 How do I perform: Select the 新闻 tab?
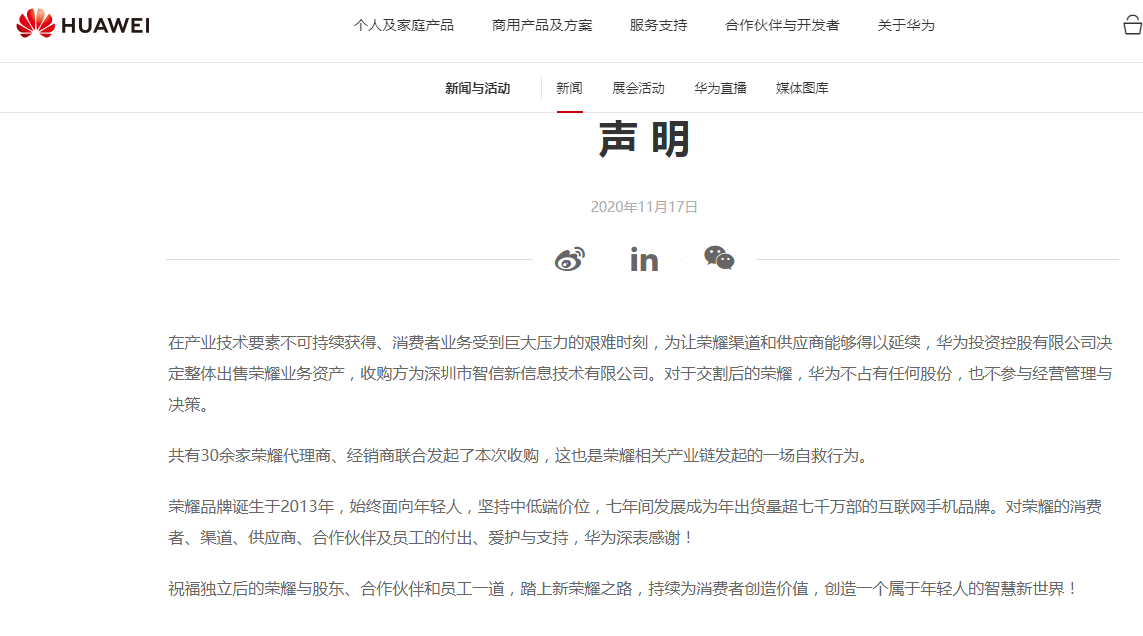(x=569, y=88)
